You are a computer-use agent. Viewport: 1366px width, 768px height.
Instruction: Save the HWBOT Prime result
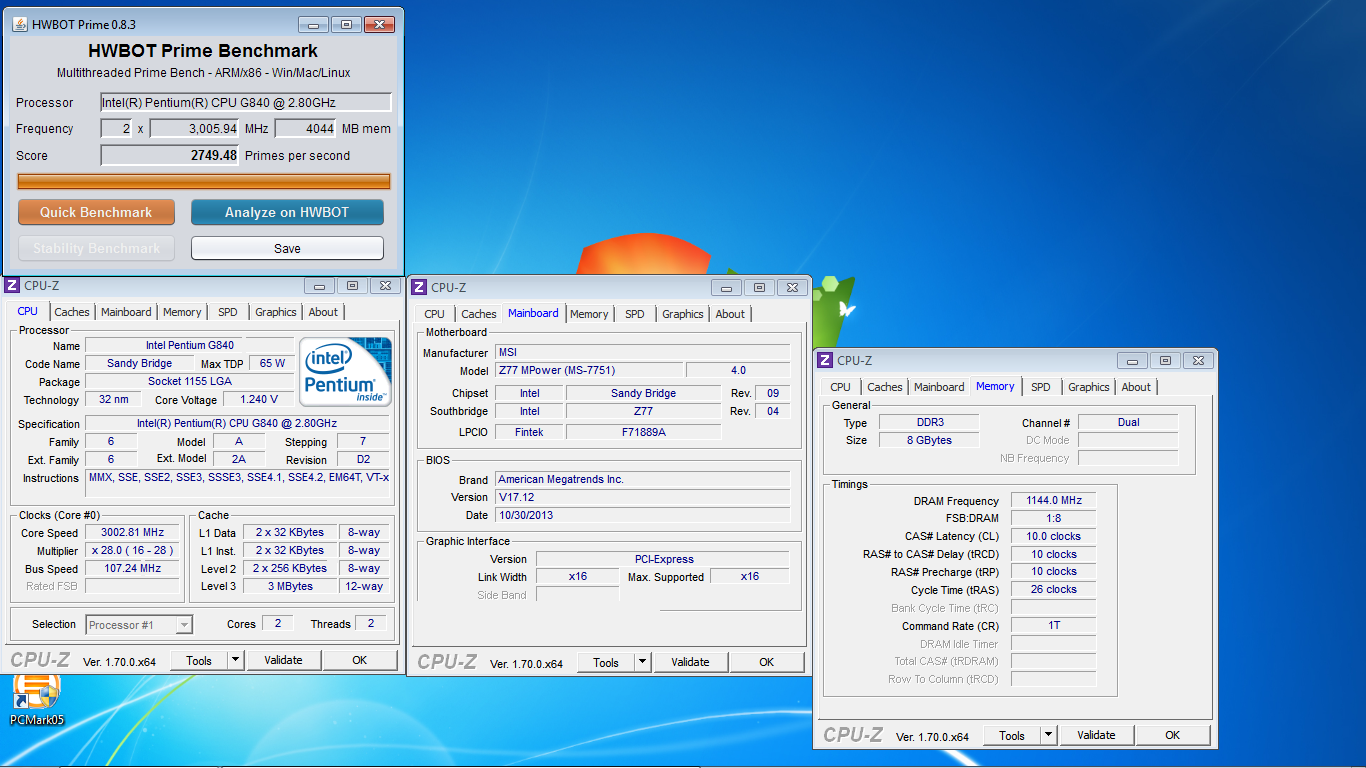[x=287, y=248]
